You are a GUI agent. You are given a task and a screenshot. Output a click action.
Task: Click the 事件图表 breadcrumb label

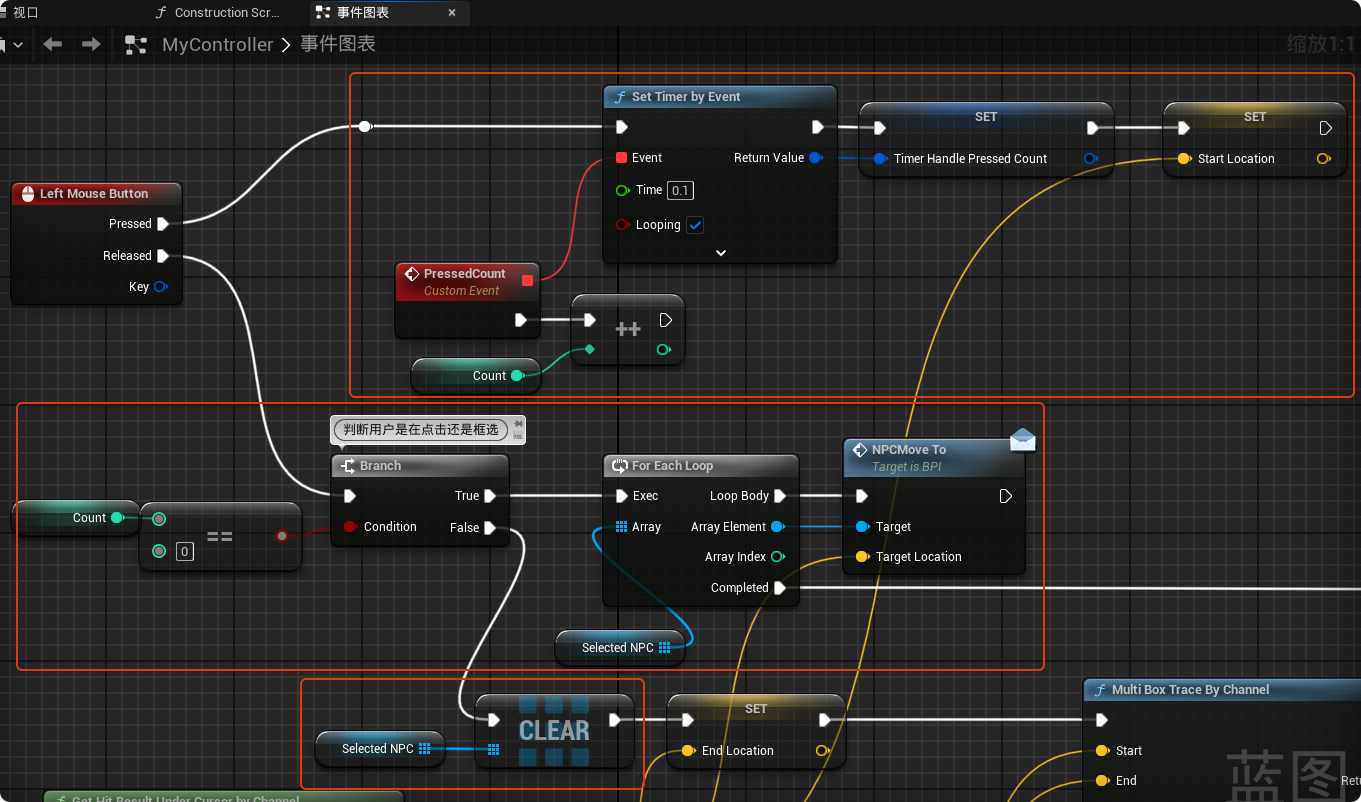tap(338, 44)
